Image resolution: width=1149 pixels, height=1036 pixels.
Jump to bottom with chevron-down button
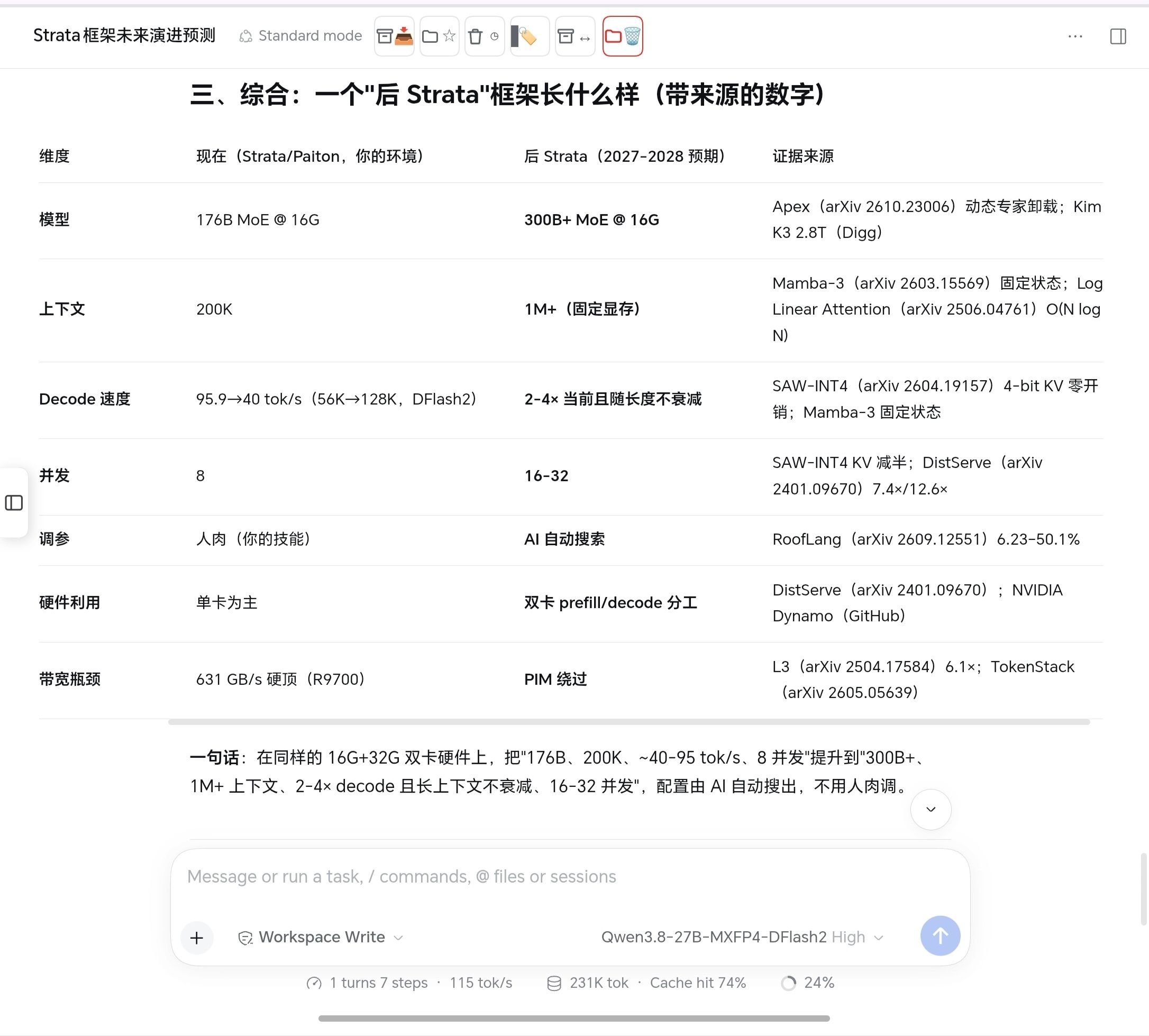coord(931,809)
